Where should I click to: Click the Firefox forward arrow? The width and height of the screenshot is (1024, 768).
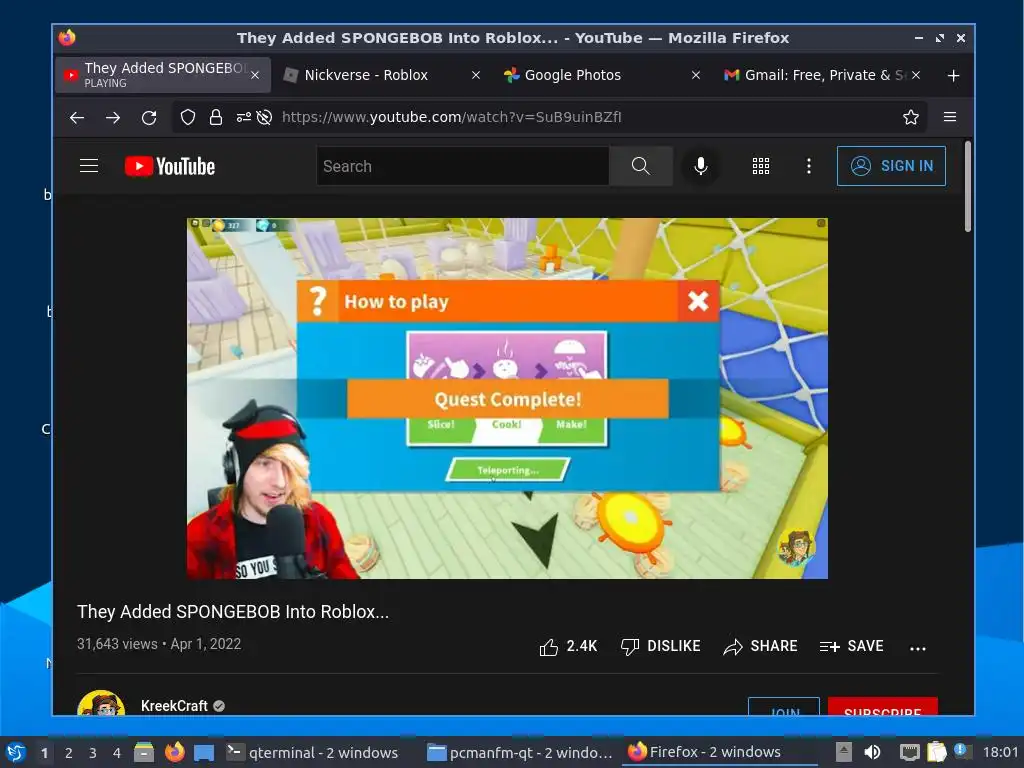[x=113, y=118]
